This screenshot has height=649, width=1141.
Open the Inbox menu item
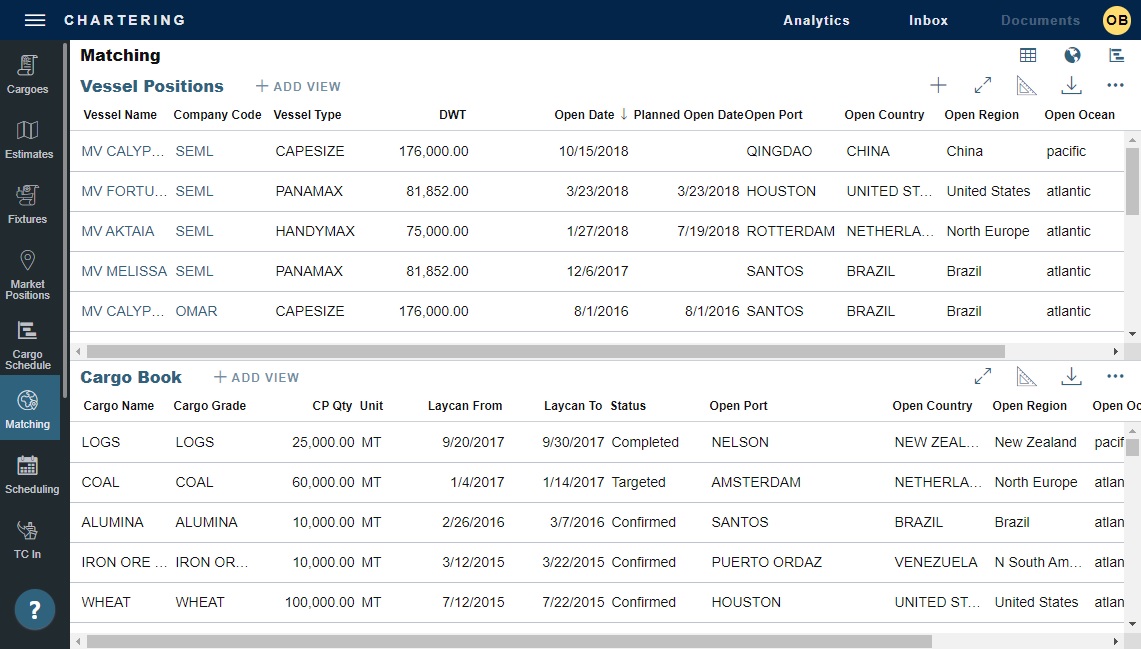pyautogui.click(x=928, y=20)
